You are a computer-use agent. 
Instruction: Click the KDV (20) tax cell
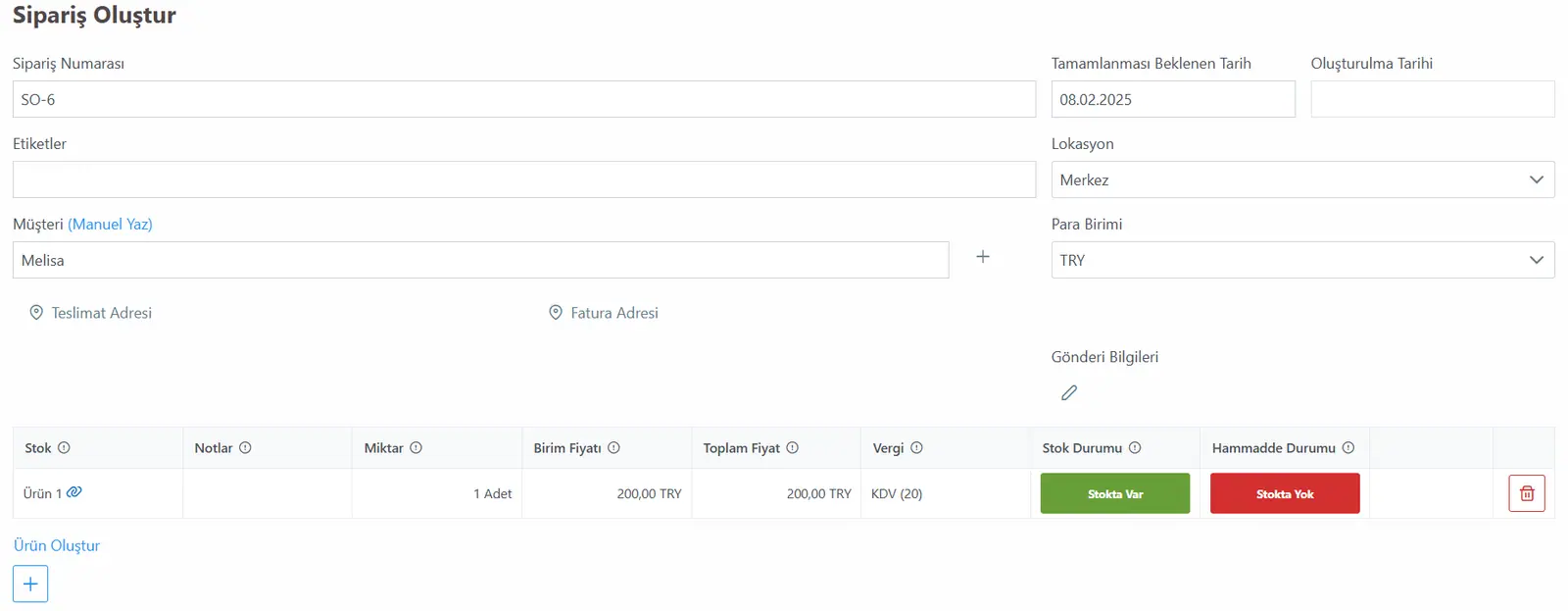coord(946,493)
